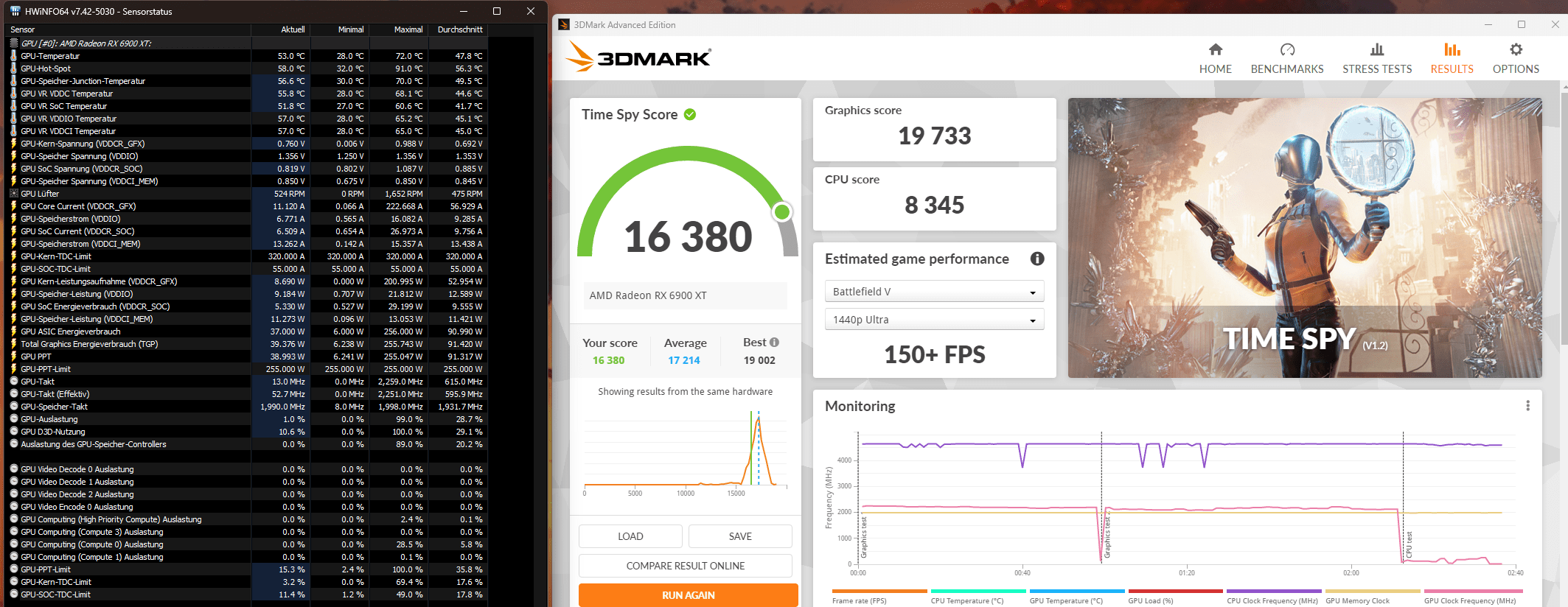Select the GPU-Speicher-Junction-Temperatur row
This screenshot has height=607, width=1568.
247,81
